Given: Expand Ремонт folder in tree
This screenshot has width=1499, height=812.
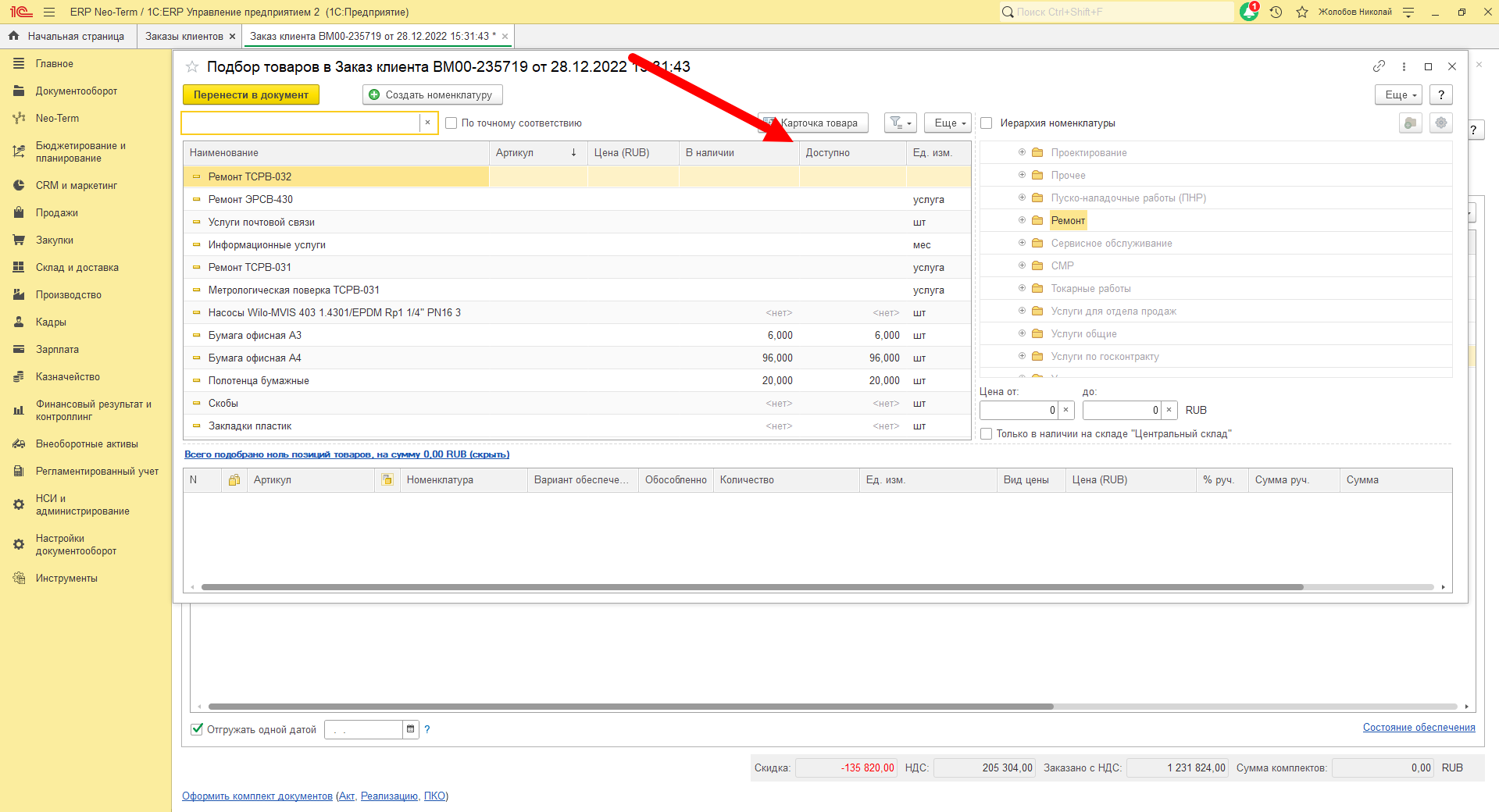Looking at the screenshot, I should 1022,220.
